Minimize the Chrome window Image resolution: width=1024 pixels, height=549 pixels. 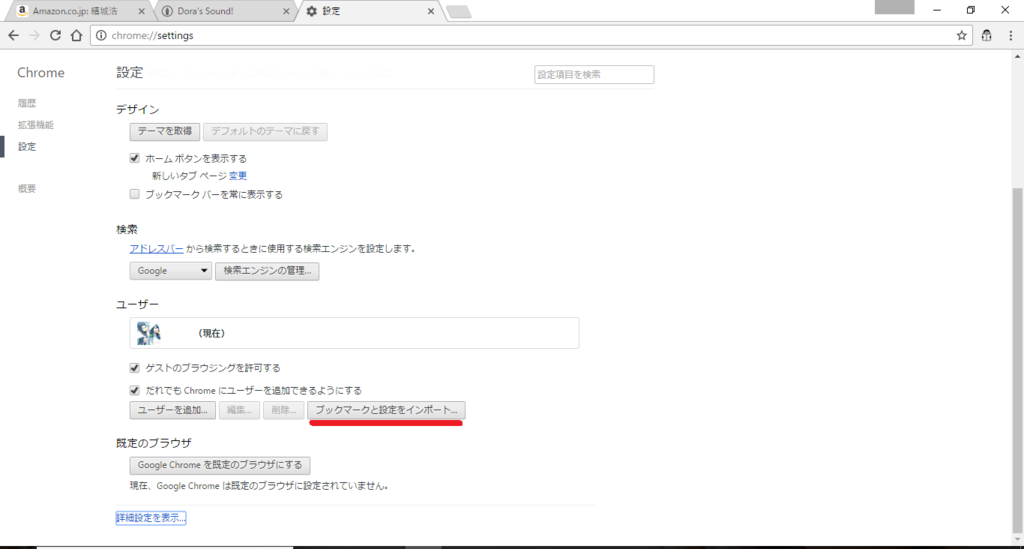click(x=937, y=10)
